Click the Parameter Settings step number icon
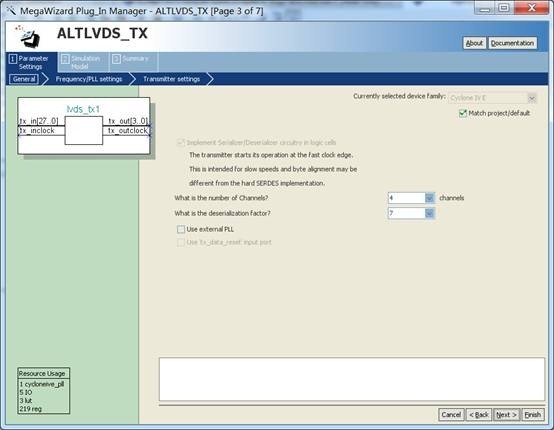 [x=13, y=59]
